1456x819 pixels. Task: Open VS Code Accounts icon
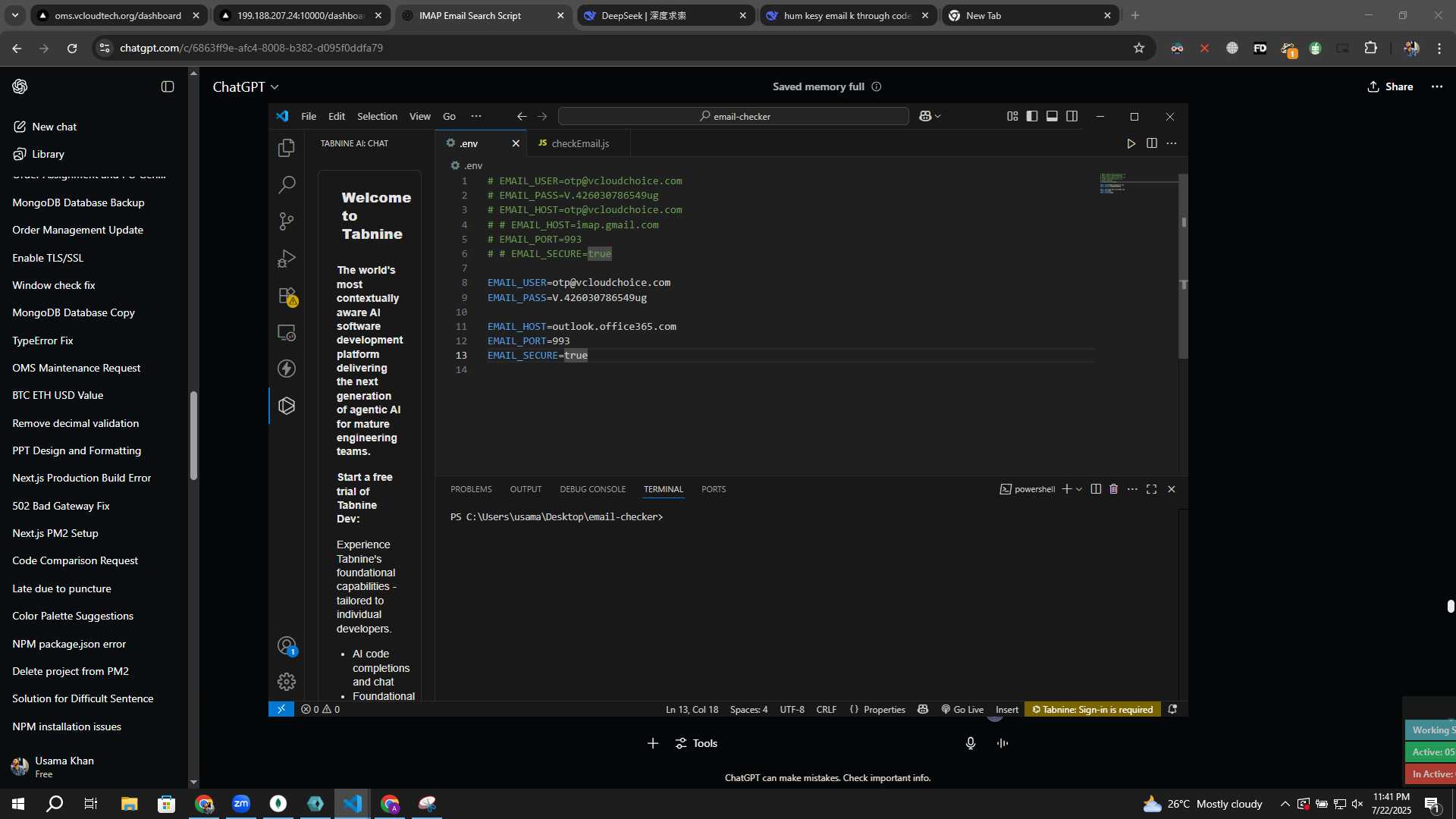tap(287, 645)
